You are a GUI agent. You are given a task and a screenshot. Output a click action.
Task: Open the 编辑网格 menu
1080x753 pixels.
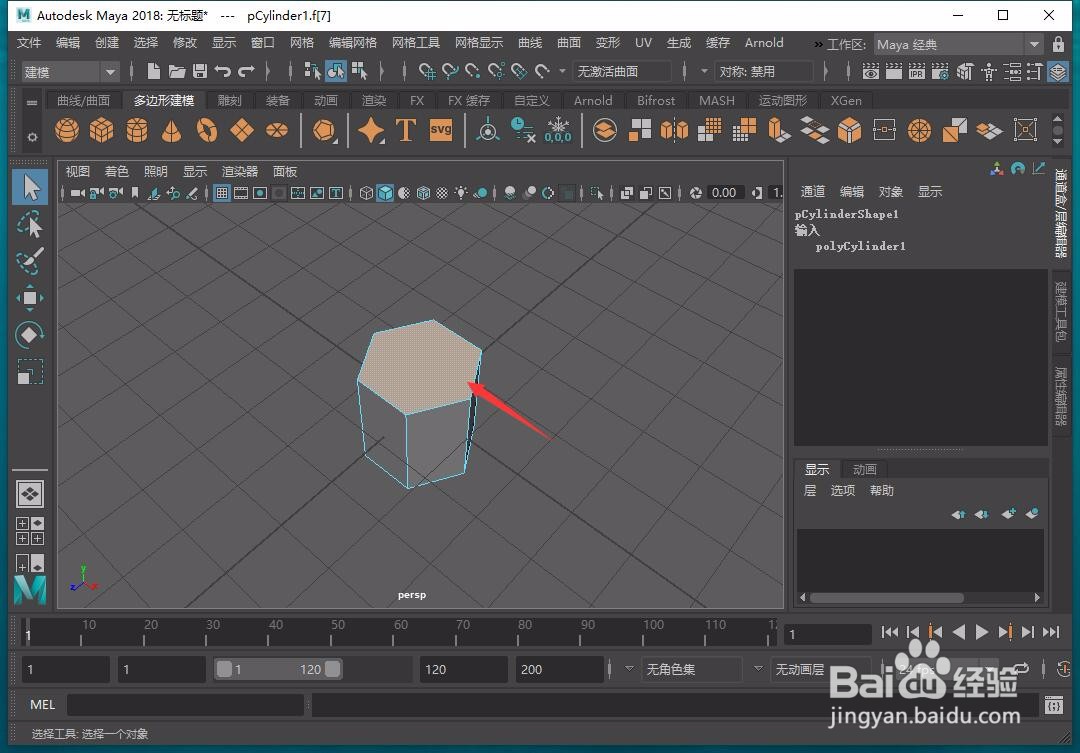pos(353,43)
